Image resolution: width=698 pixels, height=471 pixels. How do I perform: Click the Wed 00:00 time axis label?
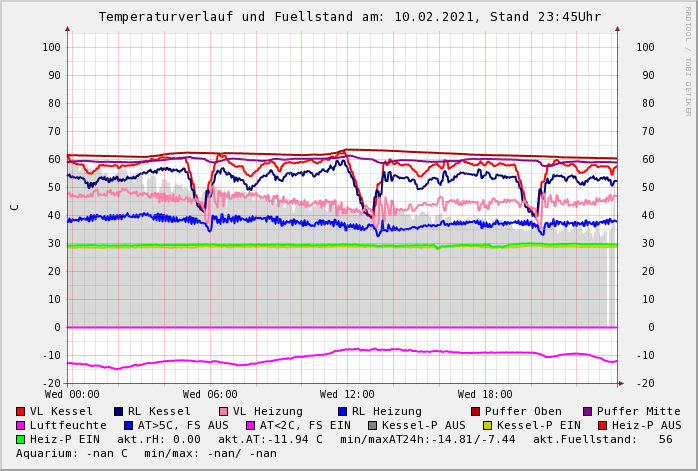point(72,394)
